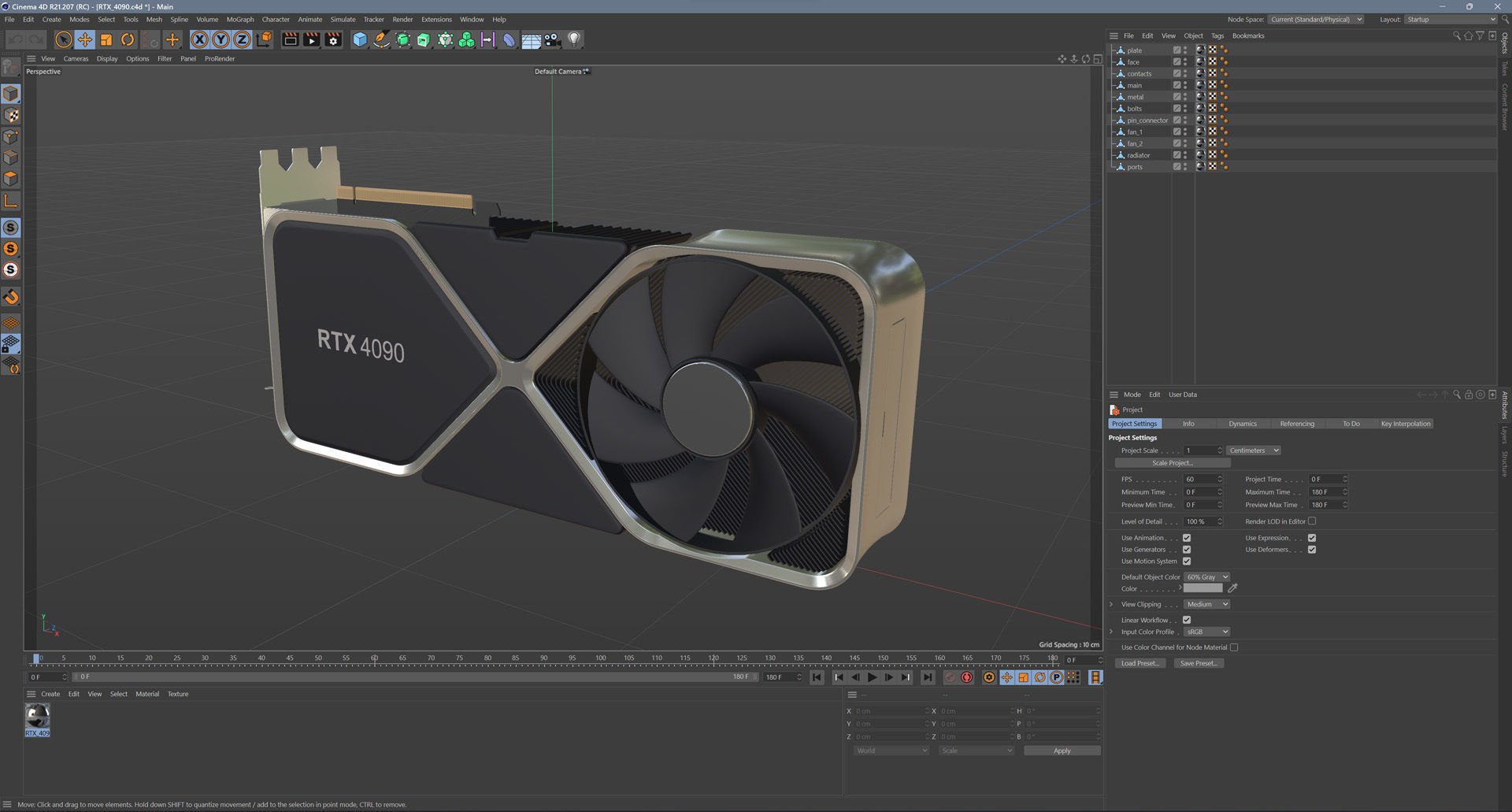Click Apply in coordinates manager
This screenshot has width=1512, height=812.
1062,751
